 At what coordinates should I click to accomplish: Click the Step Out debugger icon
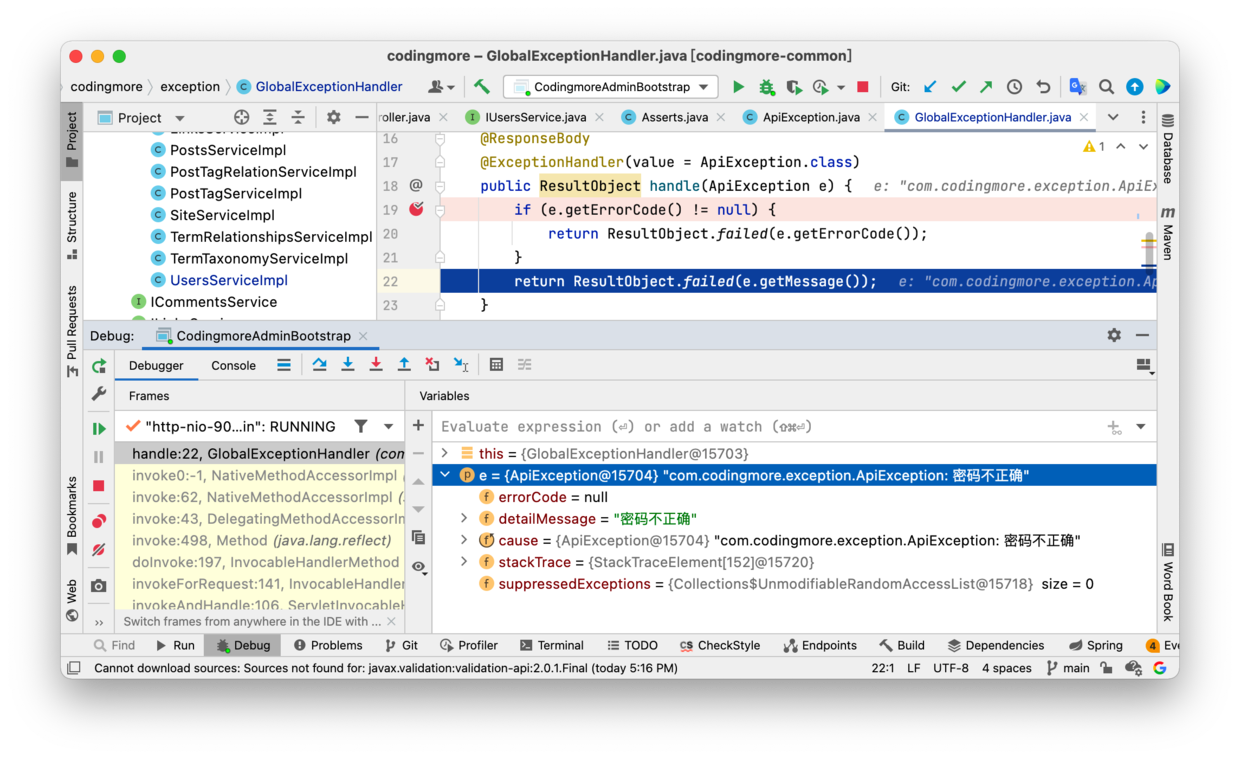click(x=404, y=365)
